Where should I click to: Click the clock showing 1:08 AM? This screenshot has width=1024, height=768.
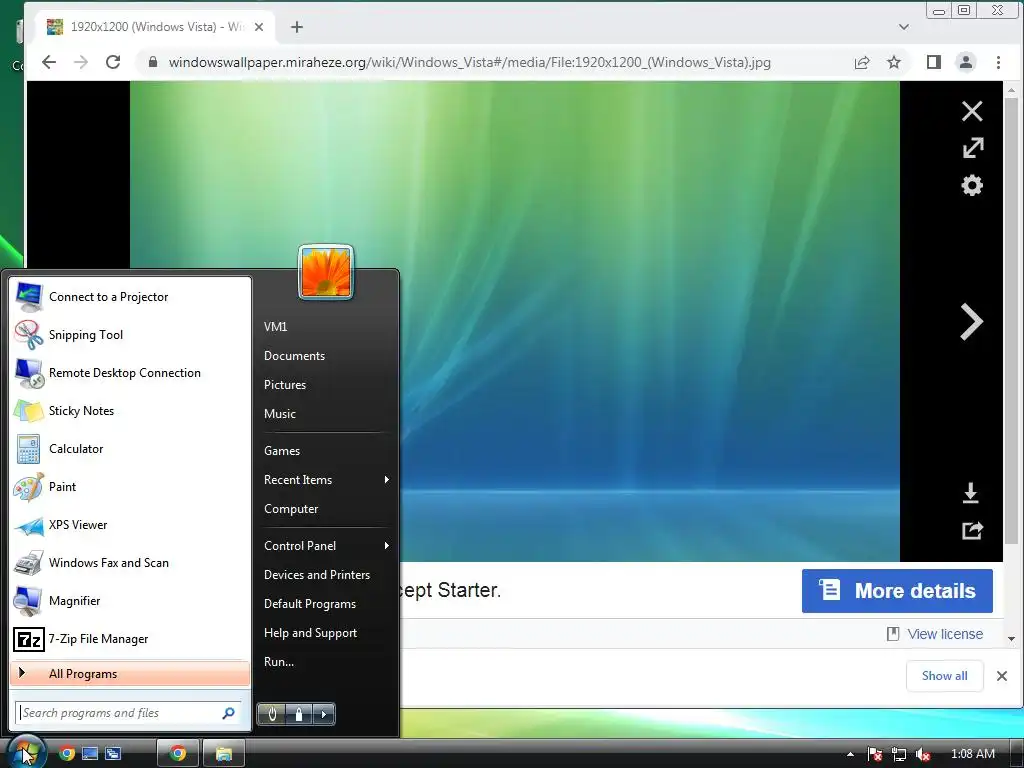pyautogui.click(x=972, y=754)
